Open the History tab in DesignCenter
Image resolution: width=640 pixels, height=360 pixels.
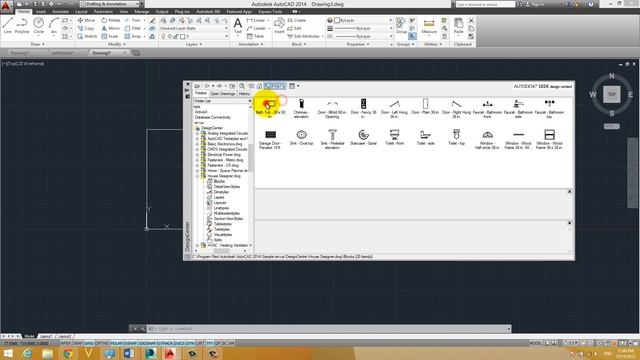[244, 94]
